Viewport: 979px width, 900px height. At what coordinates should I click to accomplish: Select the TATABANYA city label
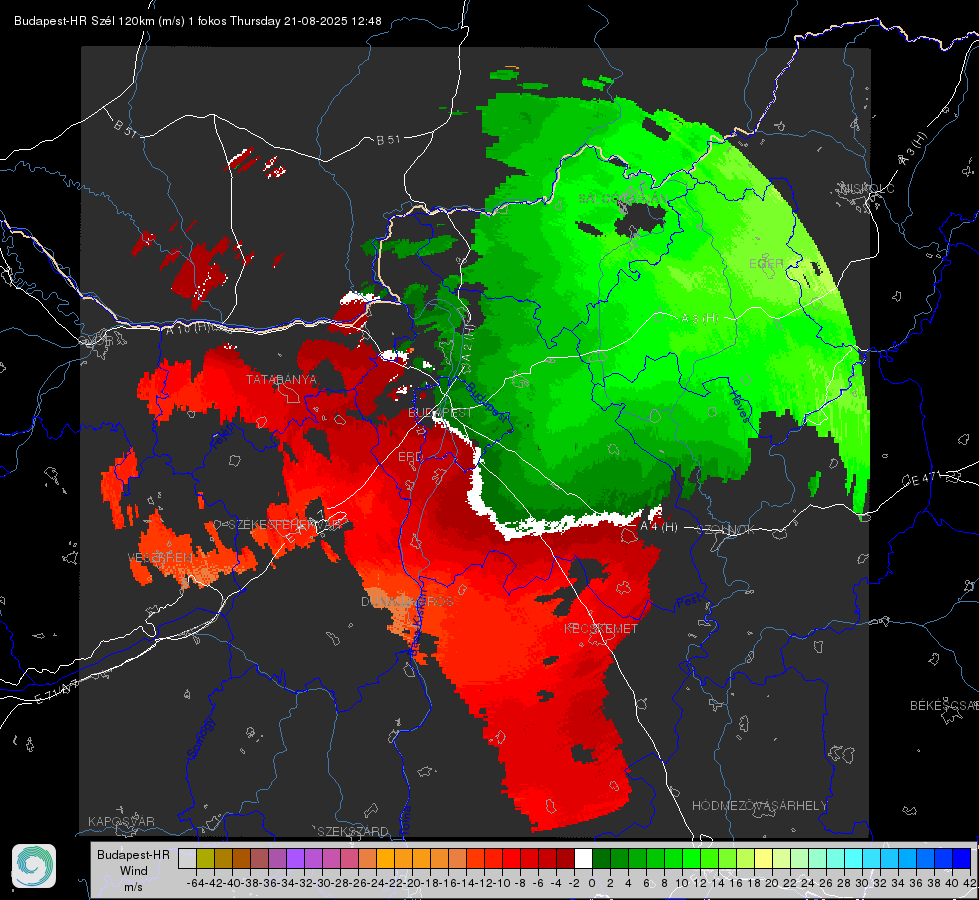(x=282, y=380)
